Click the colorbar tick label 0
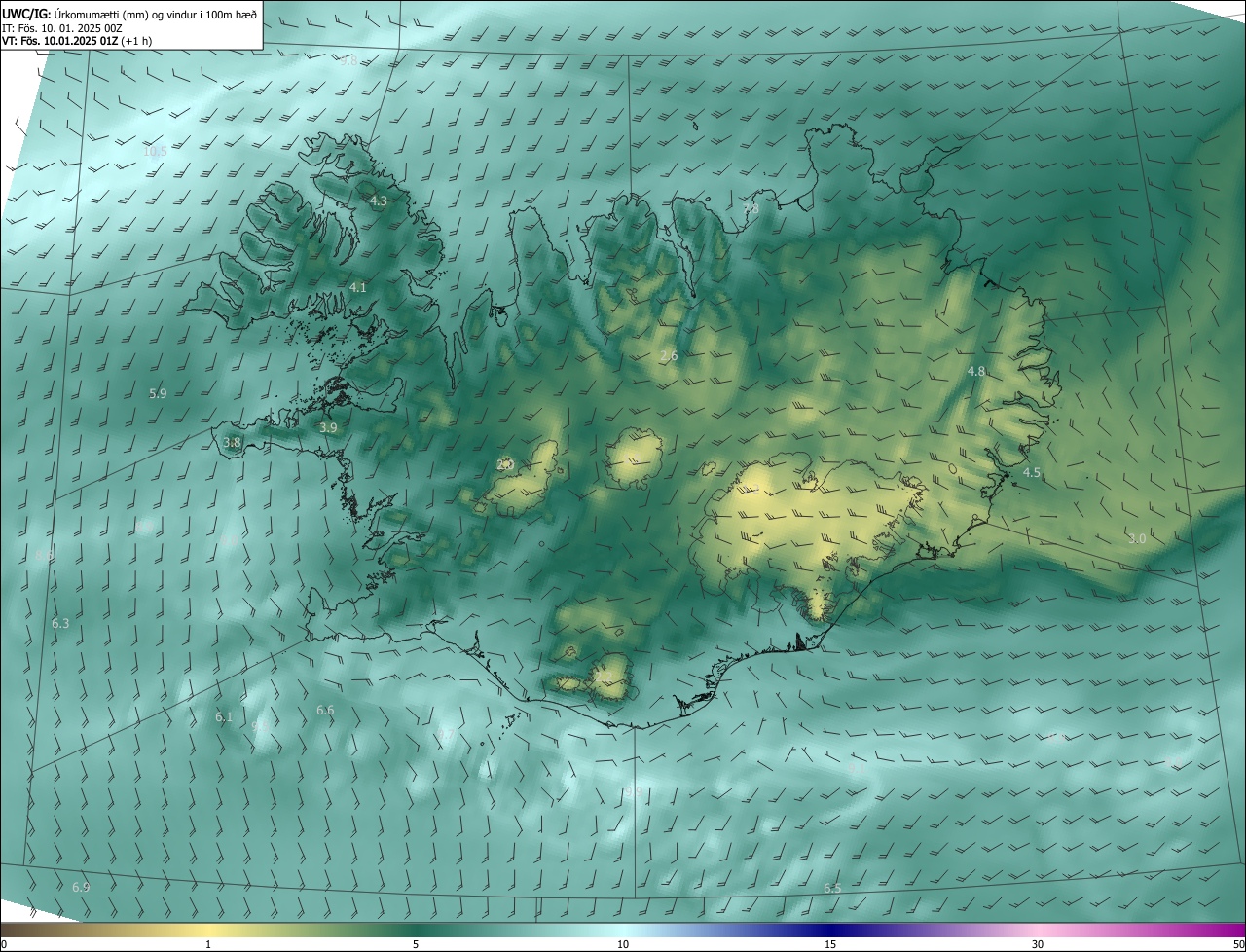This screenshot has width=1246, height=952. (x=3, y=945)
